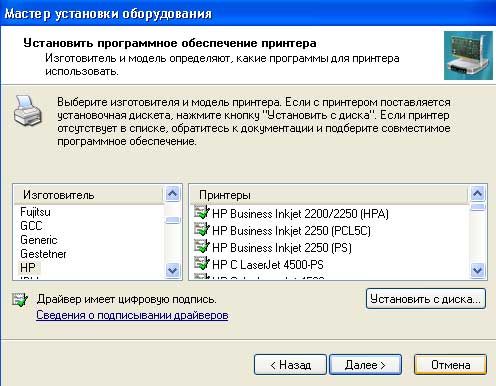This screenshot has width=496, height=386.
Task: Click the printer icon beside the instructions
Action: pos(28,110)
